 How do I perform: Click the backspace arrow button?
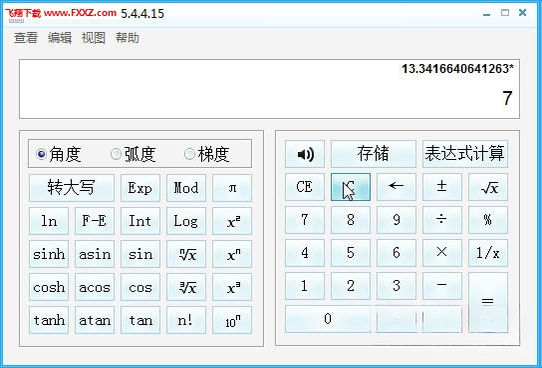pyautogui.click(x=396, y=187)
